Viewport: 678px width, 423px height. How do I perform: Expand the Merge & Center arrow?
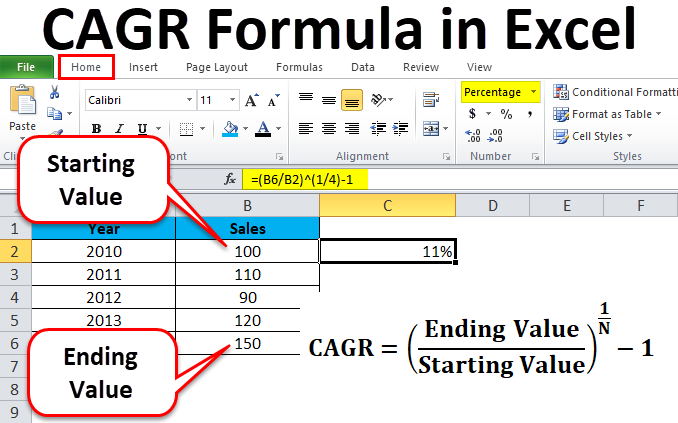pos(445,128)
